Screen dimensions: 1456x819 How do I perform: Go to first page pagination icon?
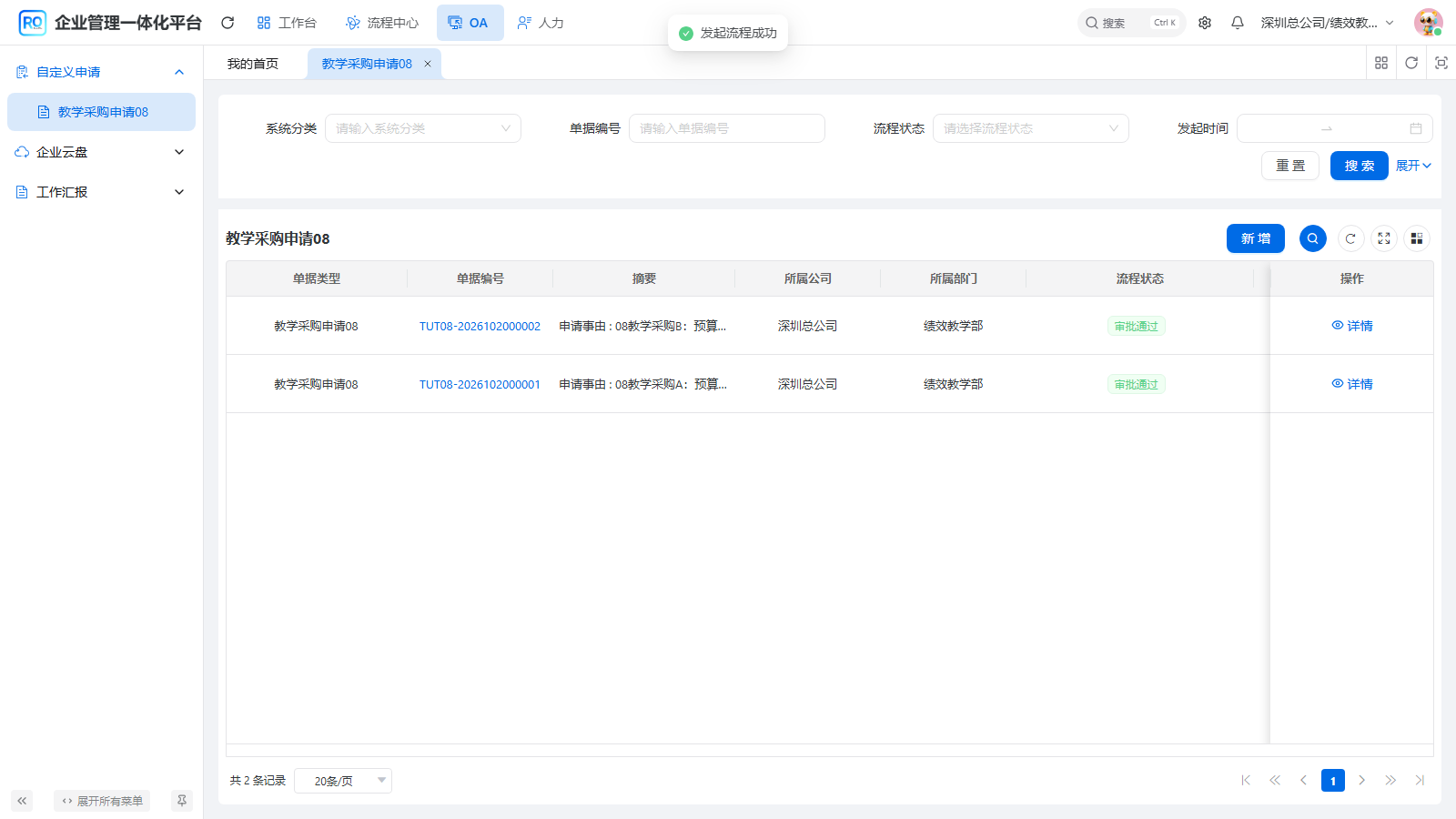point(1246,780)
